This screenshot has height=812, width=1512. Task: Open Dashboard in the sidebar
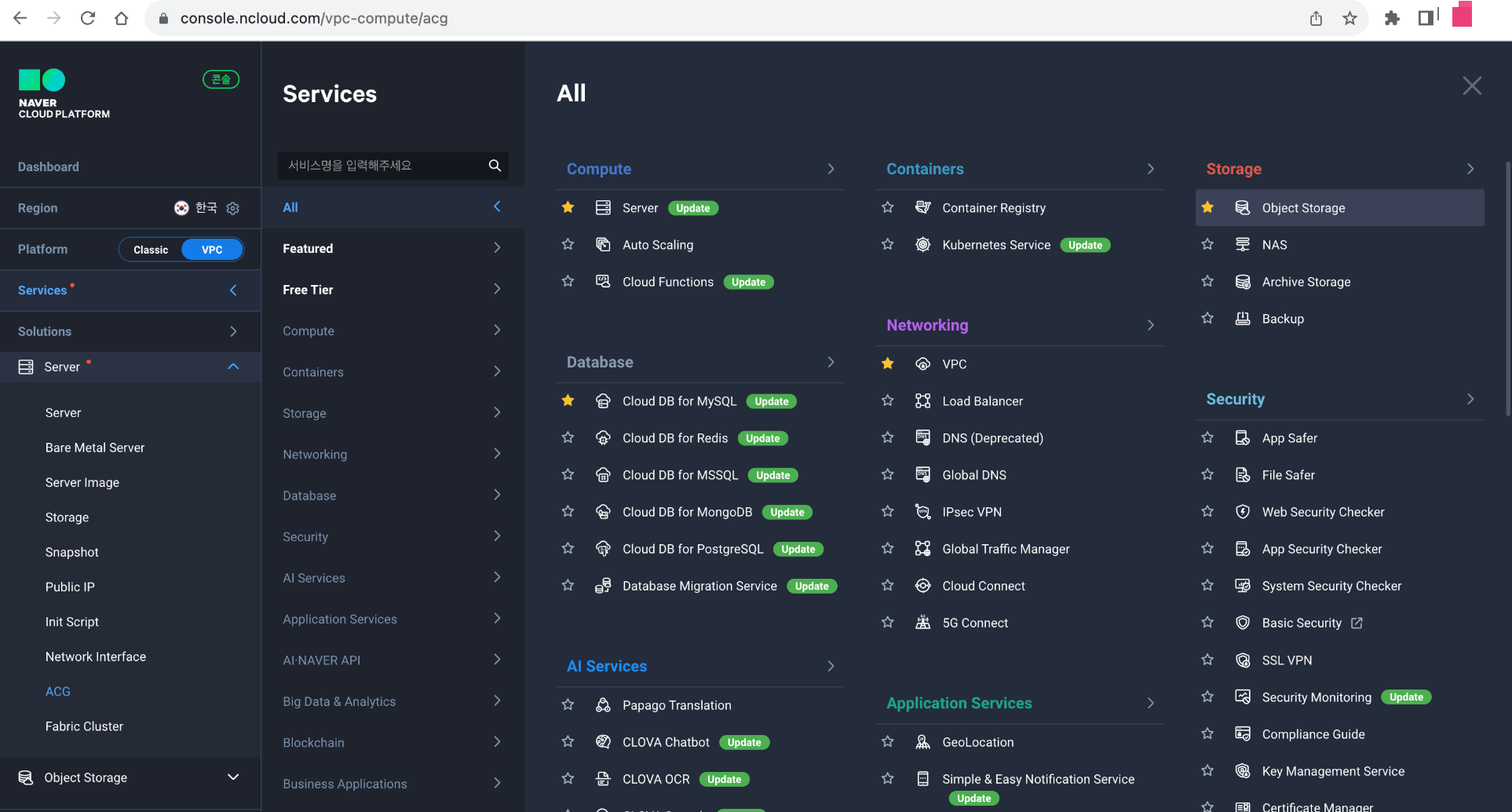click(x=49, y=166)
